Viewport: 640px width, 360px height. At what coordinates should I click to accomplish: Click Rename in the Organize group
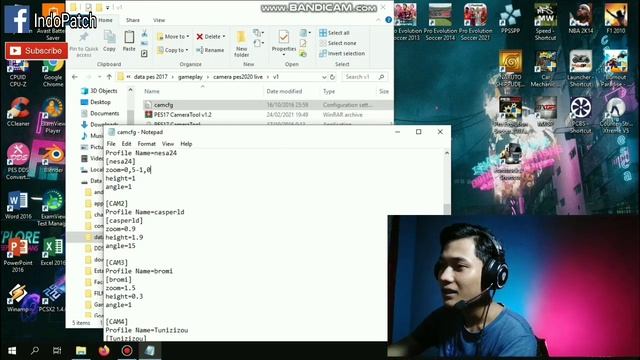pos(210,50)
